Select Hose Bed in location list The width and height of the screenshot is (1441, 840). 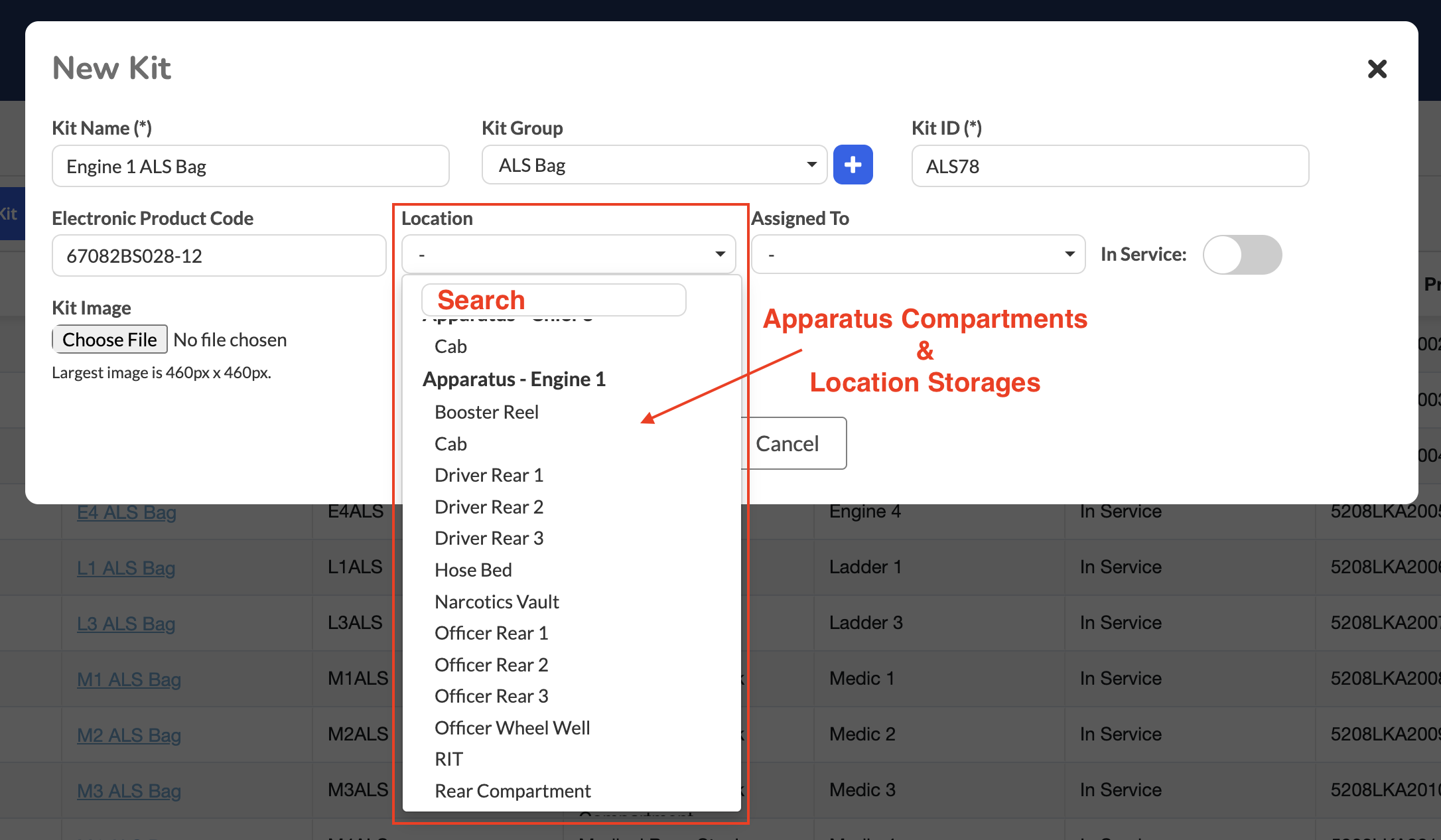point(473,570)
